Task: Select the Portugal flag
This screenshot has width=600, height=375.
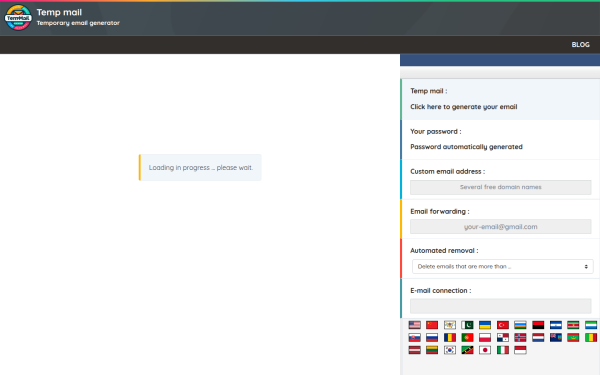Action: 467,338
